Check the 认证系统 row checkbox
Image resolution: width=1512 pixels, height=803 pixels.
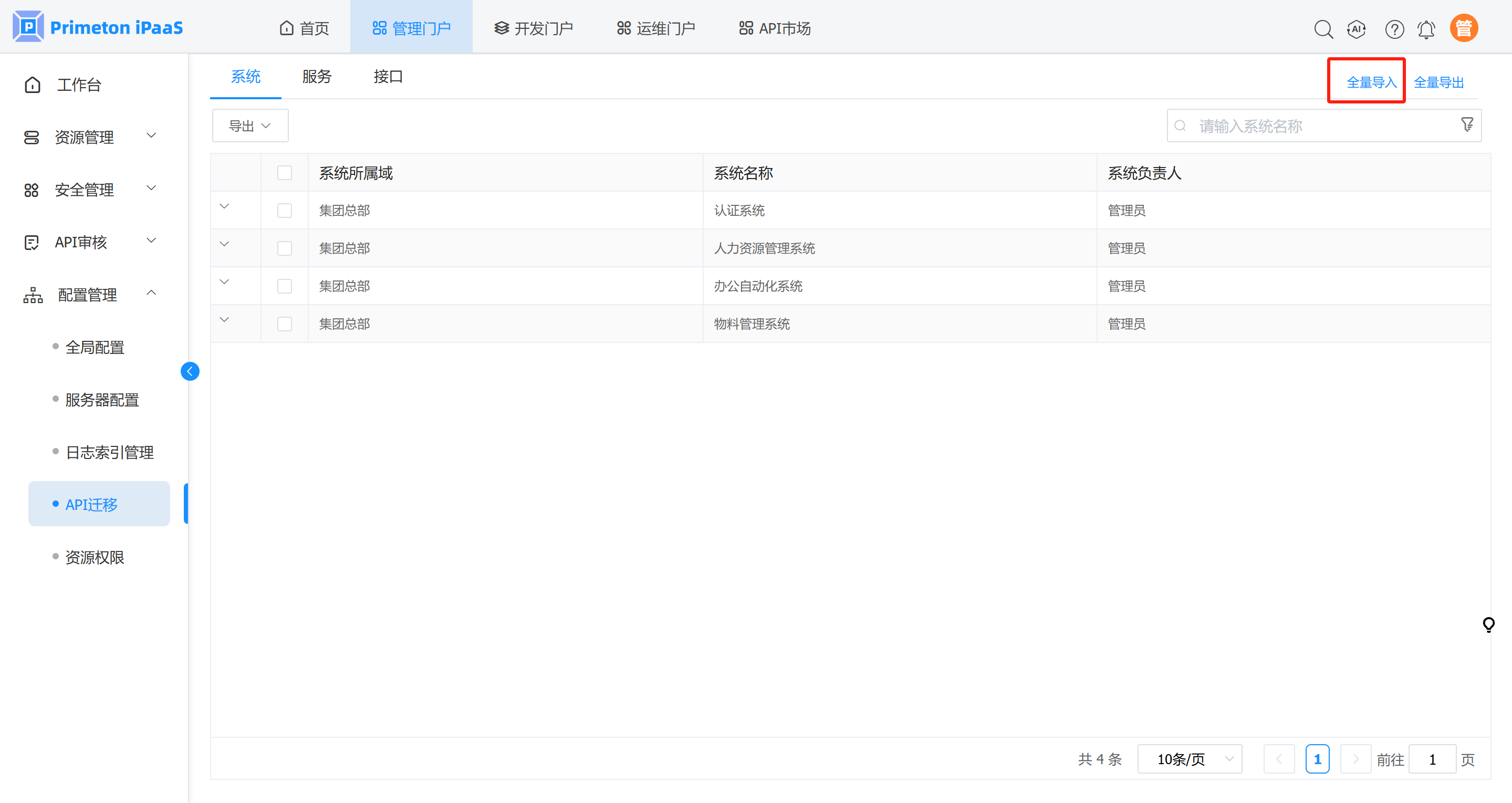pos(285,210)
